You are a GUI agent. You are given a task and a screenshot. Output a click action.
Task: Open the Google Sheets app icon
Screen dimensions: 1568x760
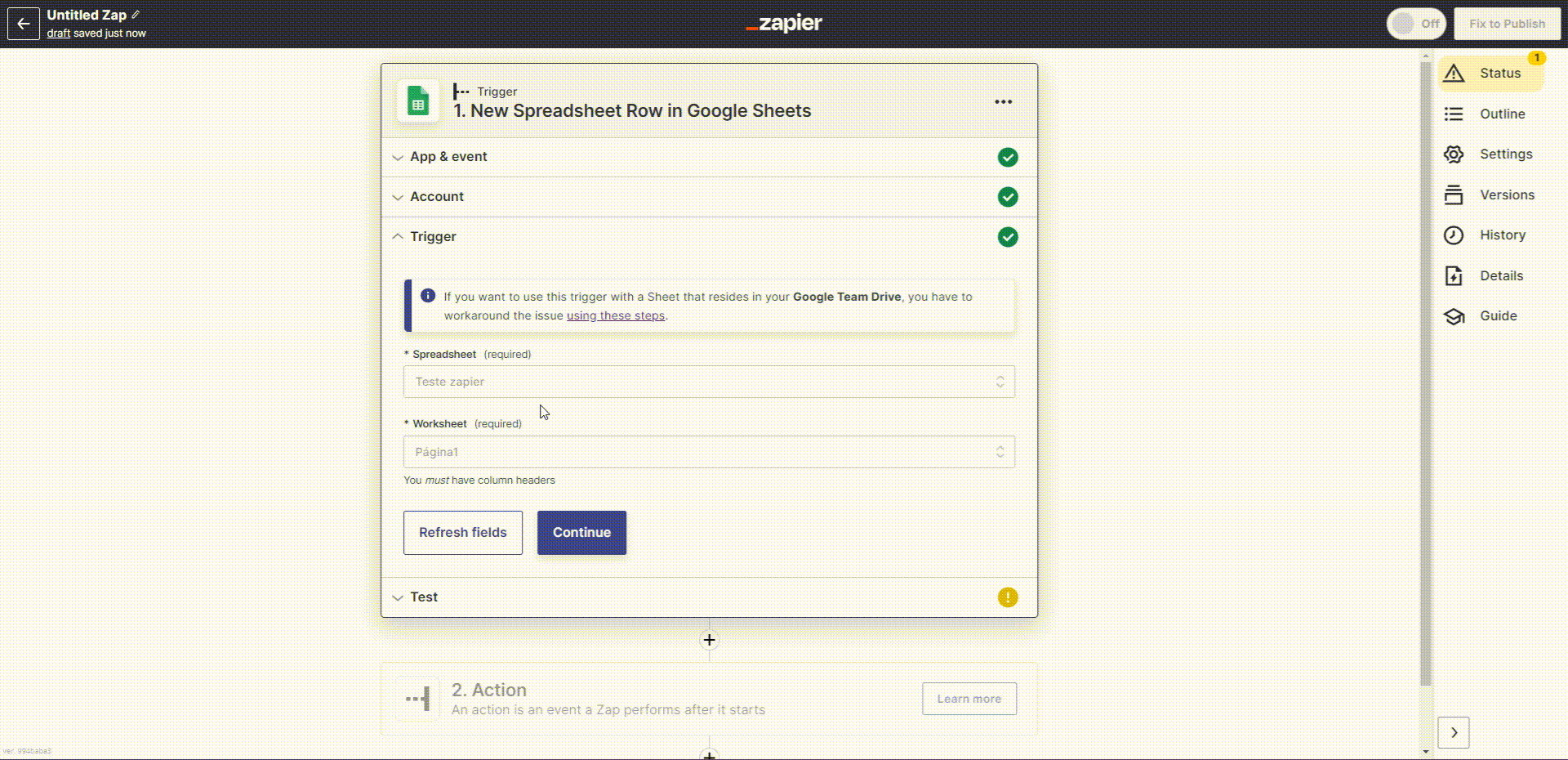[x=418, y=101]
